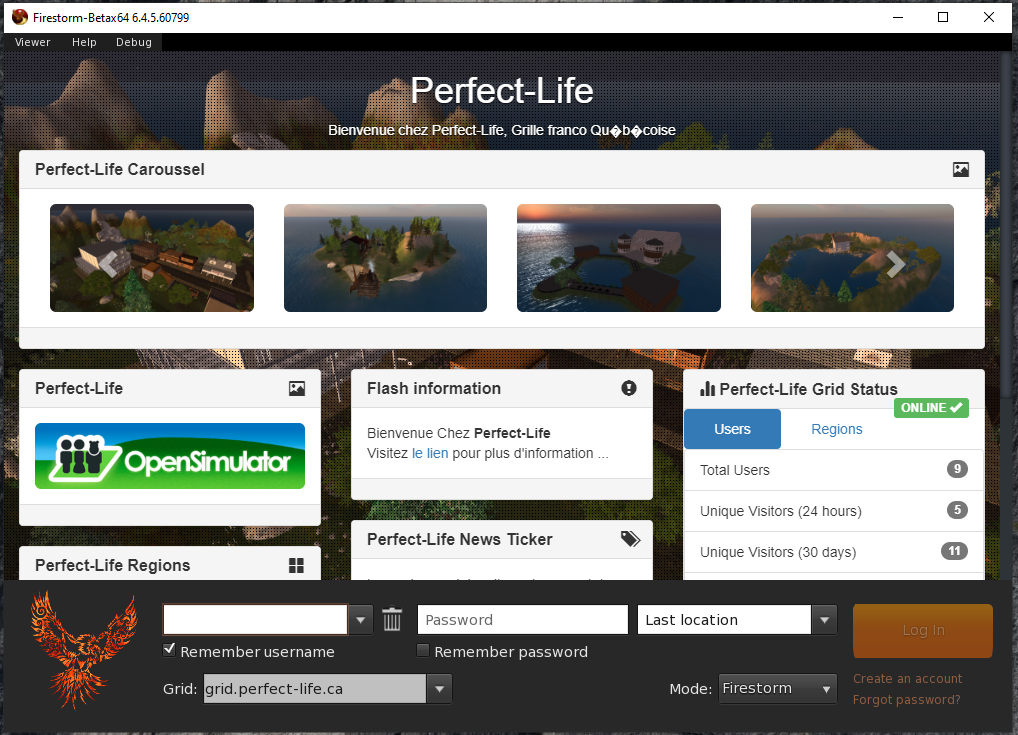The height and width of the screenshot is (735, 1018).
Task: Delete saved username with trash icon
Action: (x=392, y=619)
